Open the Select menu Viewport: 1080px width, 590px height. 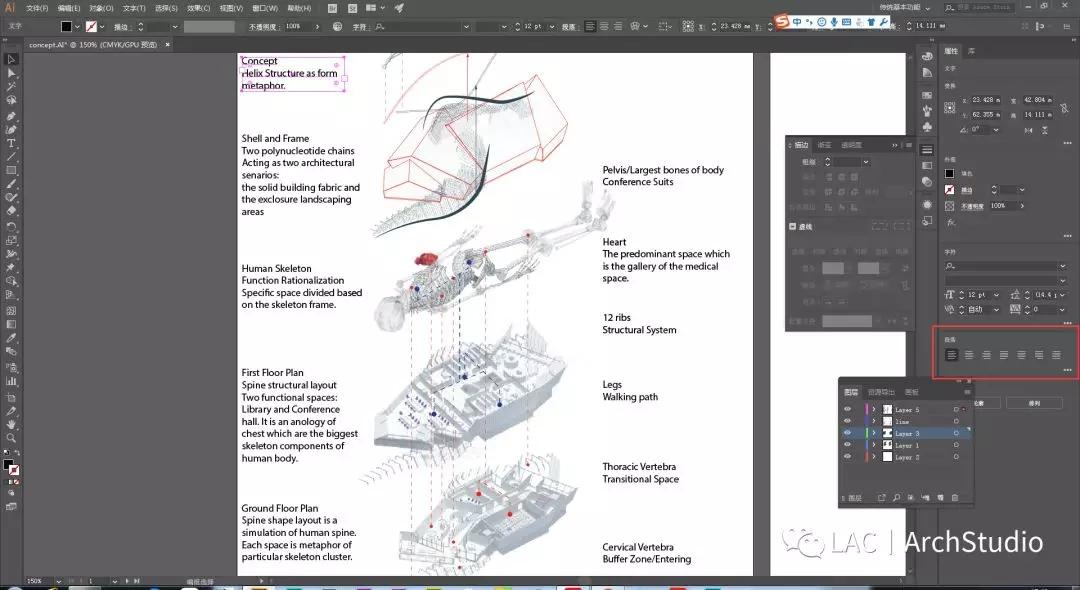coord(166,8)
